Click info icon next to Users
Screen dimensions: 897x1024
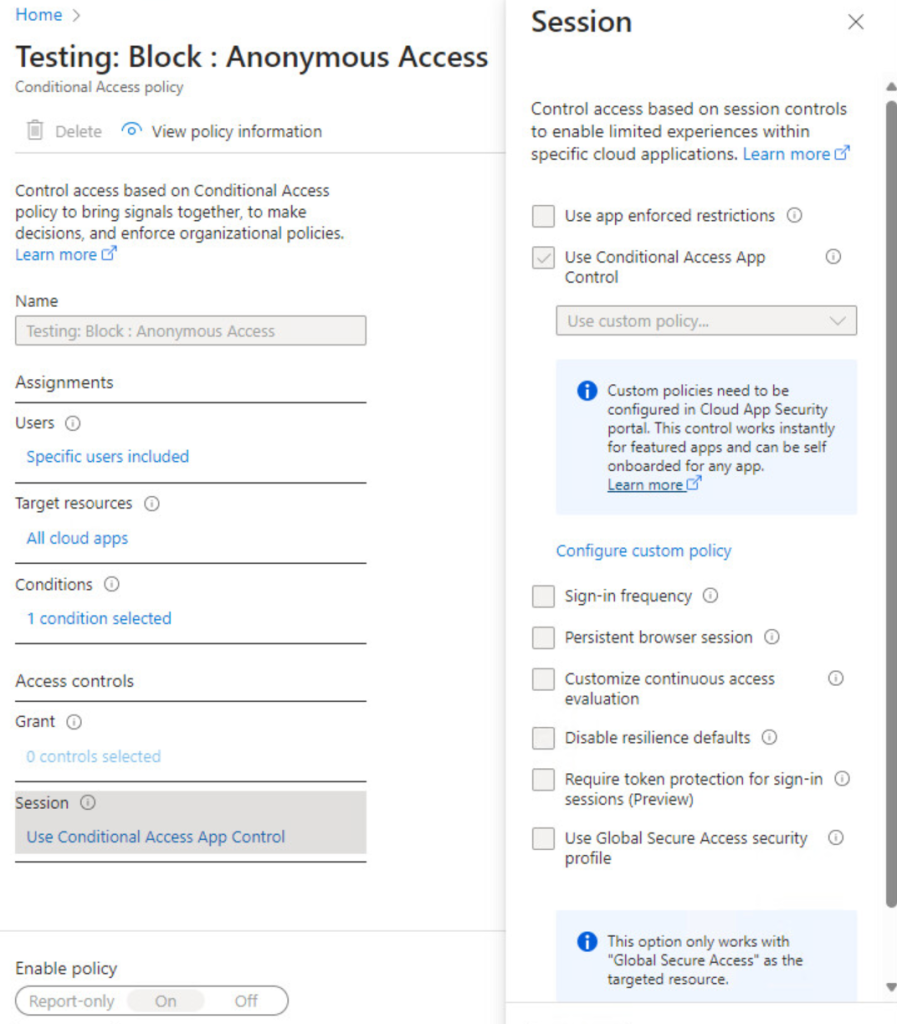pos(72,424)
